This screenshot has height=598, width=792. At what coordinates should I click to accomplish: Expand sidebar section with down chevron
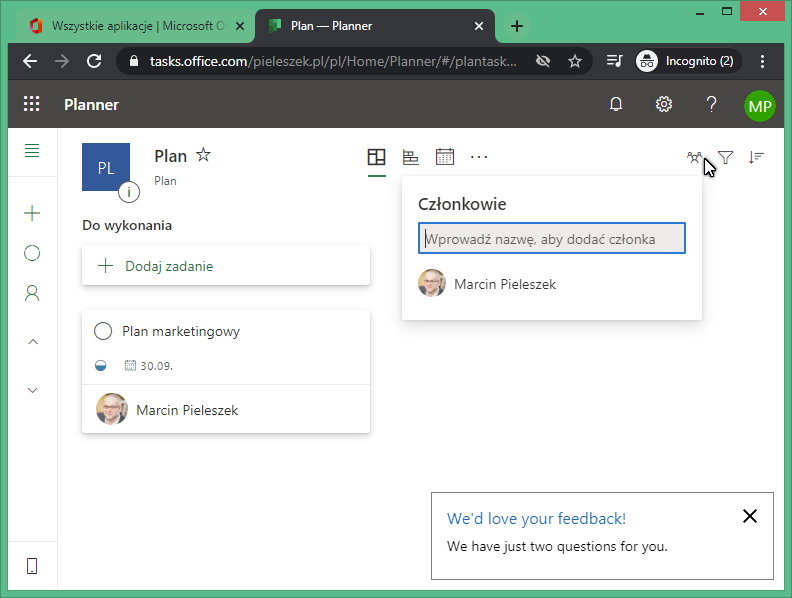coord(32,390)
